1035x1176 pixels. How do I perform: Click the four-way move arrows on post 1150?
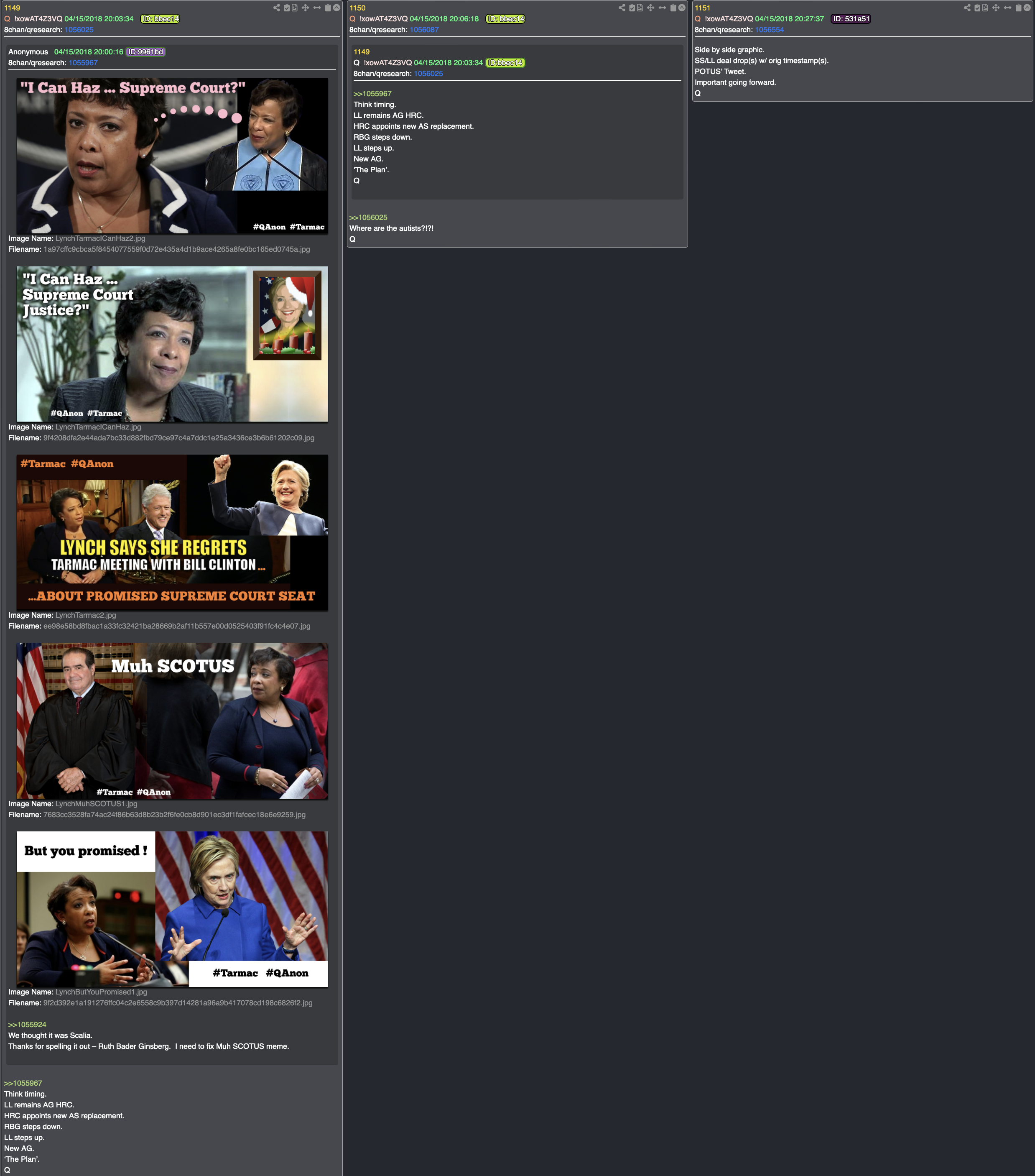click(650, 8)
